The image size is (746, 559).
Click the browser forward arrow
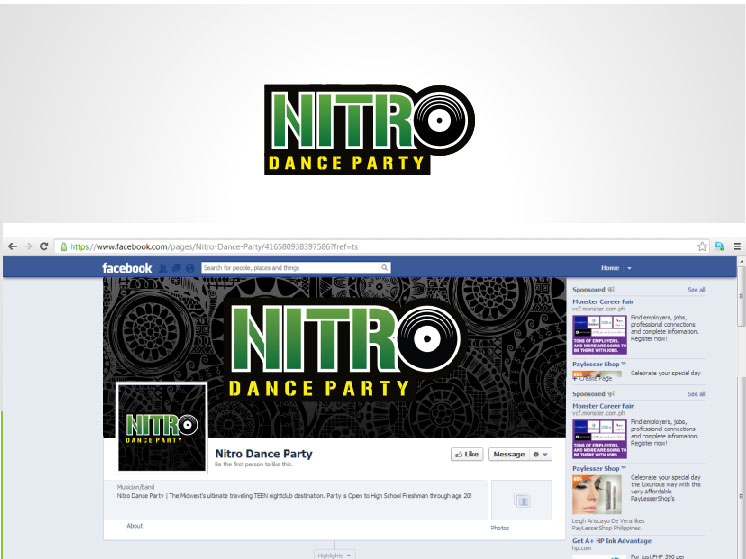(29, 246)
